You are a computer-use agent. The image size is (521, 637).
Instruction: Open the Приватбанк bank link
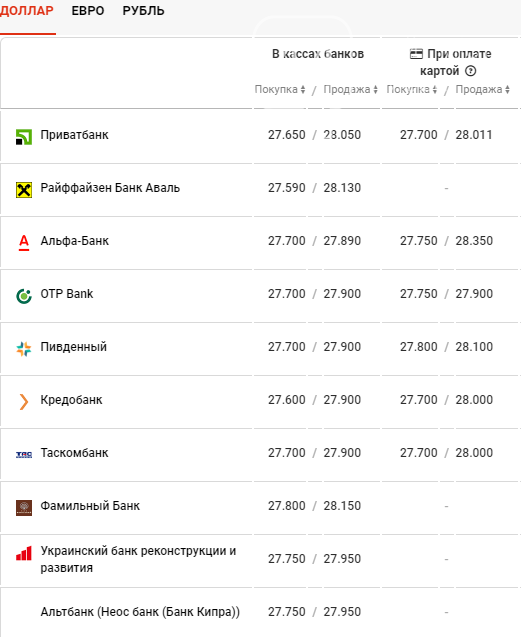click(x=74, y=135)
